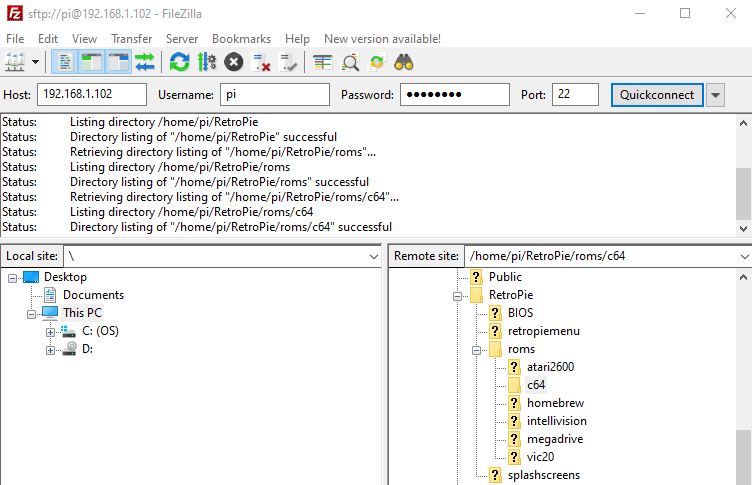Disconnect from the current server

pyautogui.click(x=261, y=62)
